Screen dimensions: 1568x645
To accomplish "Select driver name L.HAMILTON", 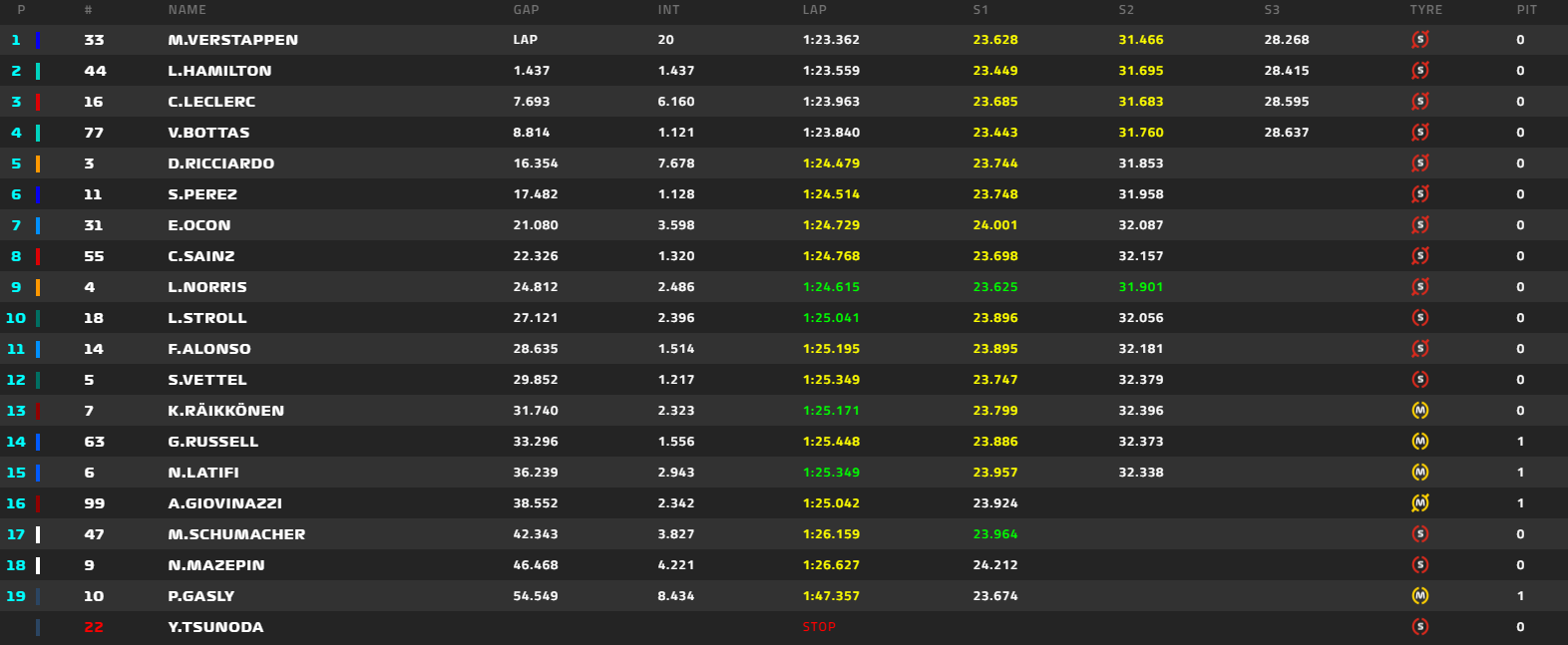I will click(x=219, y=71).
